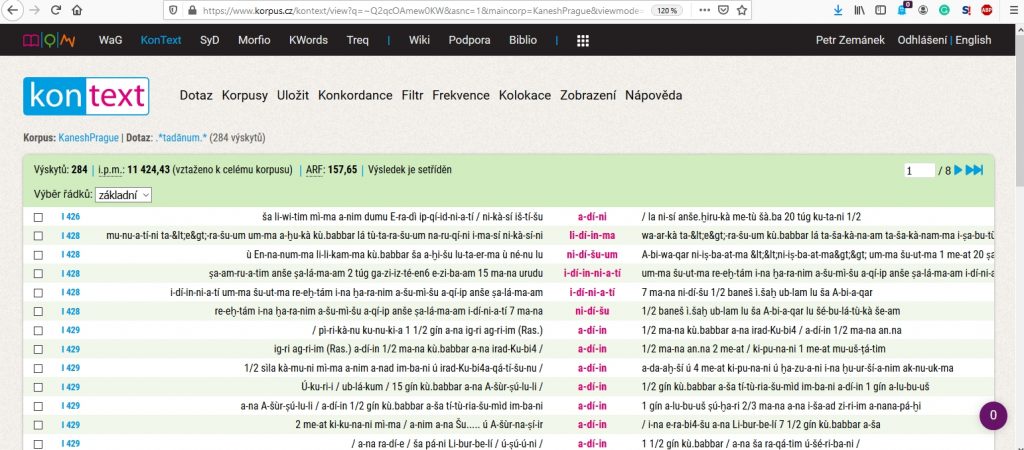Open the Konkordance menu
The width and height of the screenshot is (1024, 450).
[355, 96]
